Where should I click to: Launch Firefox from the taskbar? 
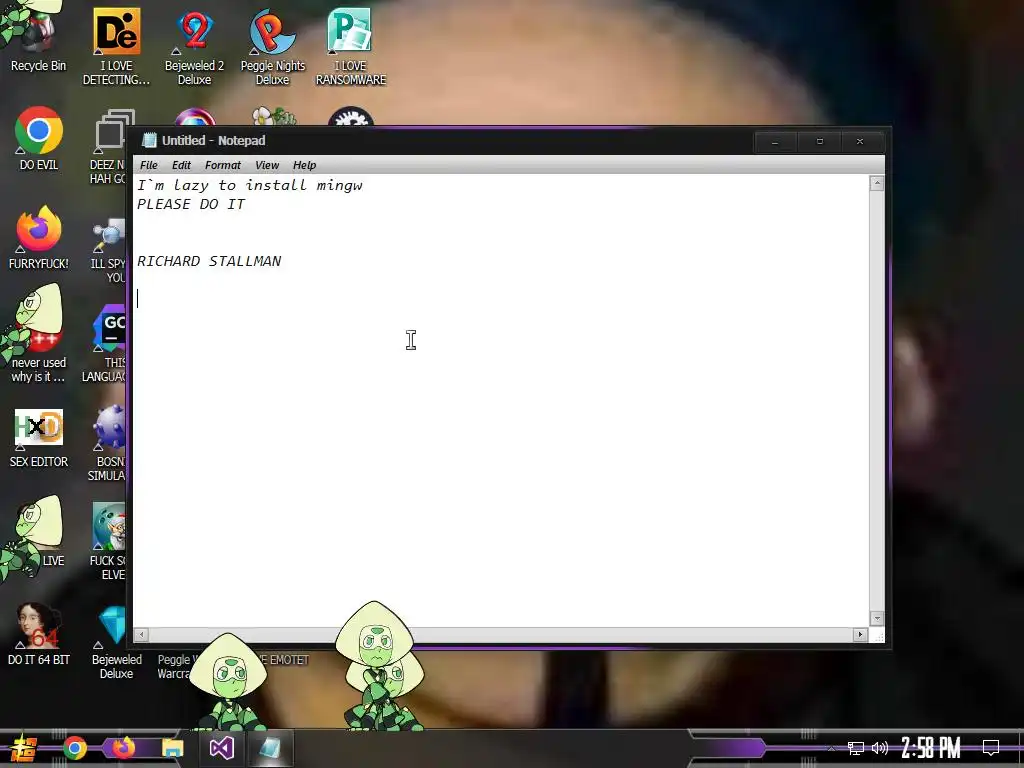pyautogui.click(x=123, y=748)
